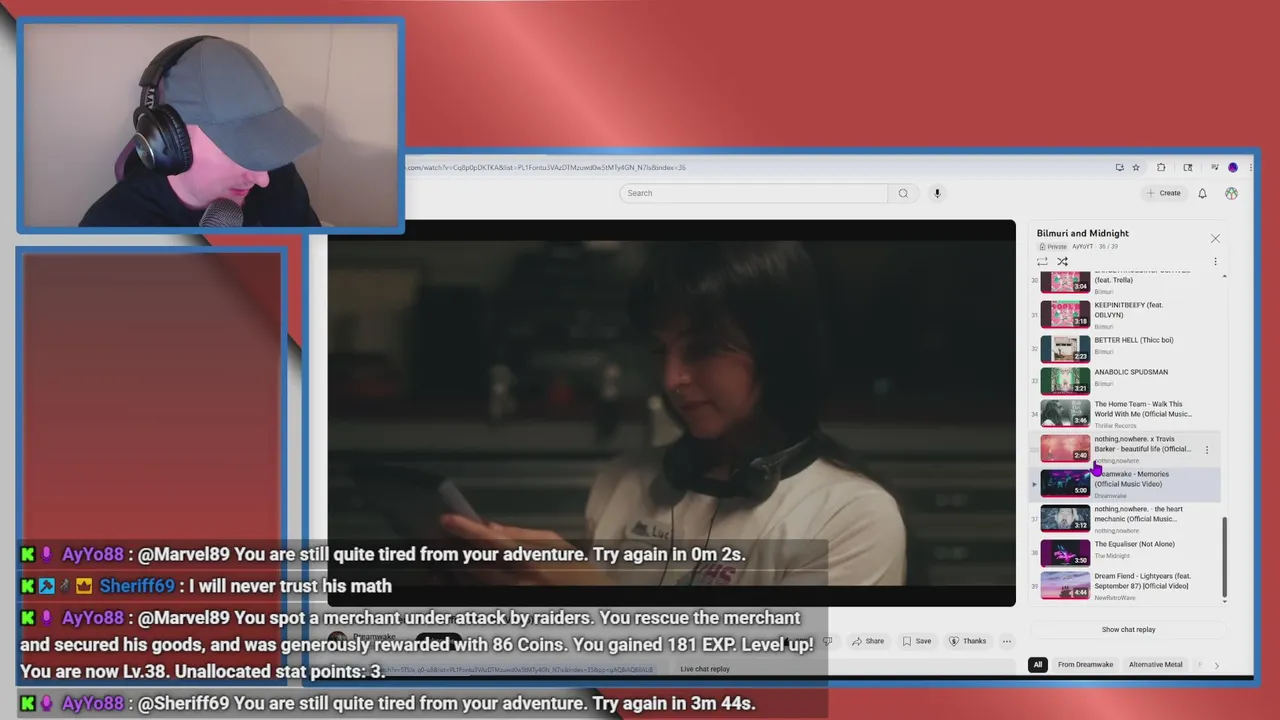This screenshot has width=1280, height=720.
Task: Open the browser extensions puzzle icon
Action: (1161, 167)
